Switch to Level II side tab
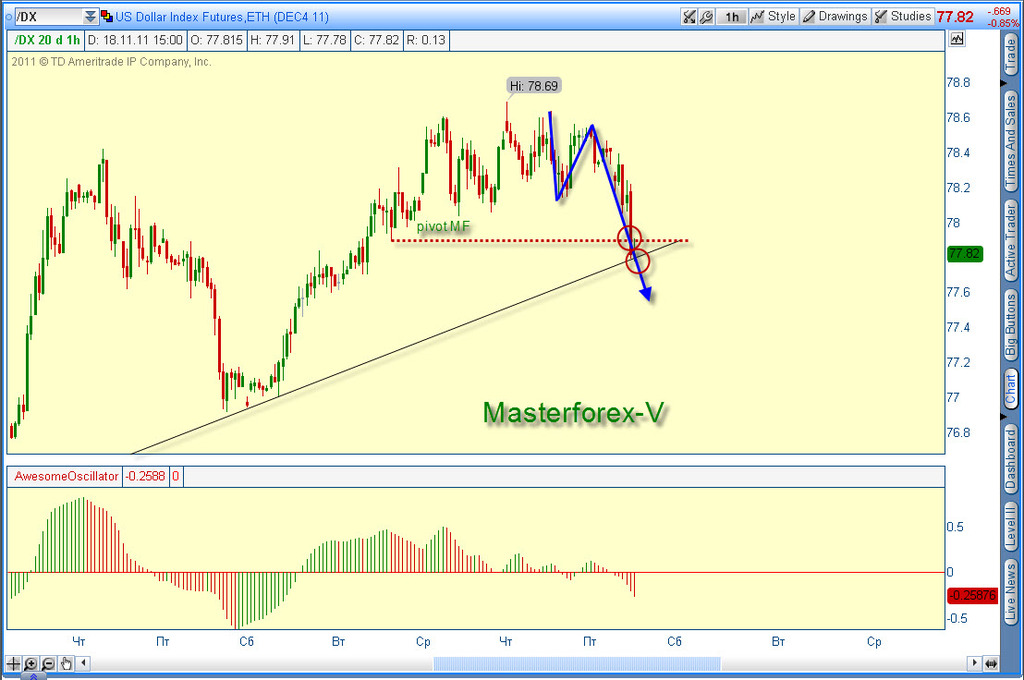 tap(1011, 526)
